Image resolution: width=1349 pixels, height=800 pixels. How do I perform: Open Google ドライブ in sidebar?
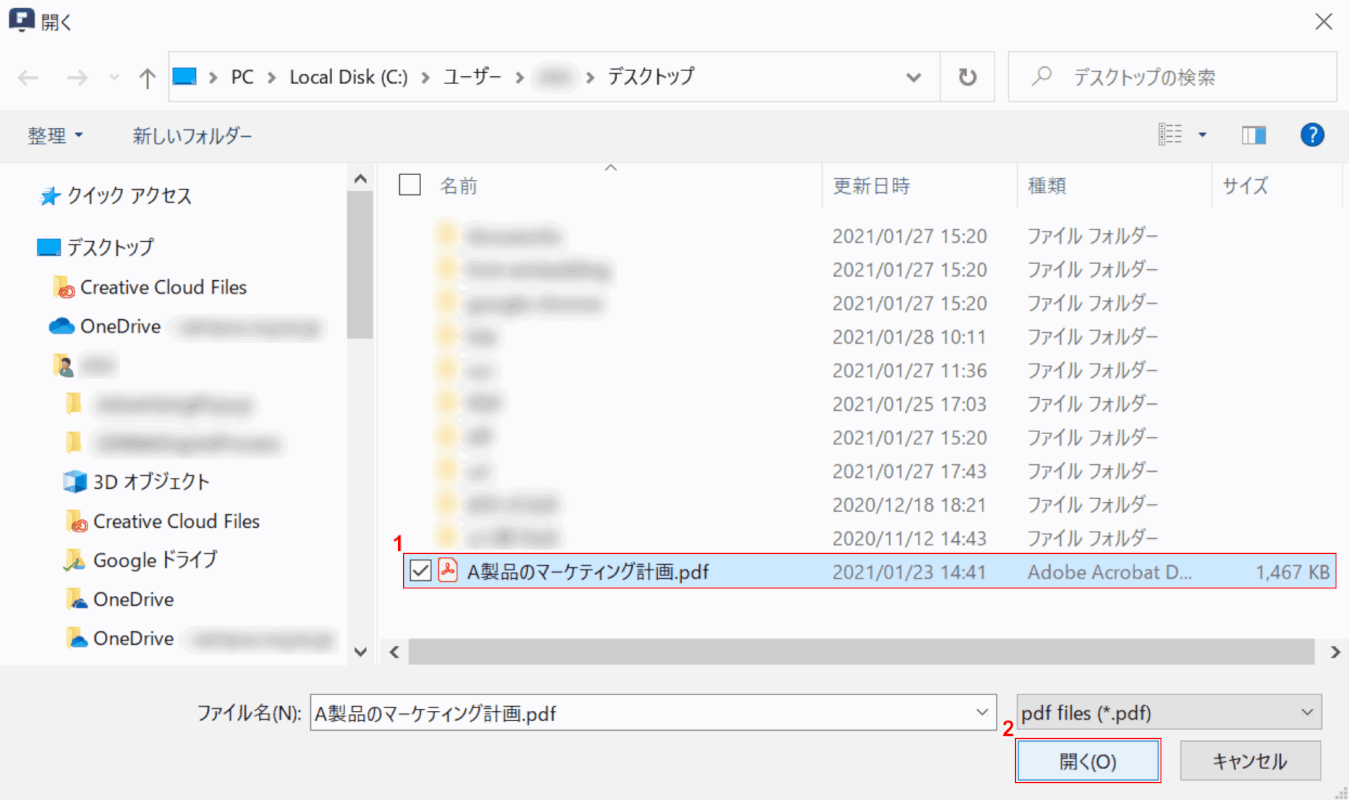[154, 560]
